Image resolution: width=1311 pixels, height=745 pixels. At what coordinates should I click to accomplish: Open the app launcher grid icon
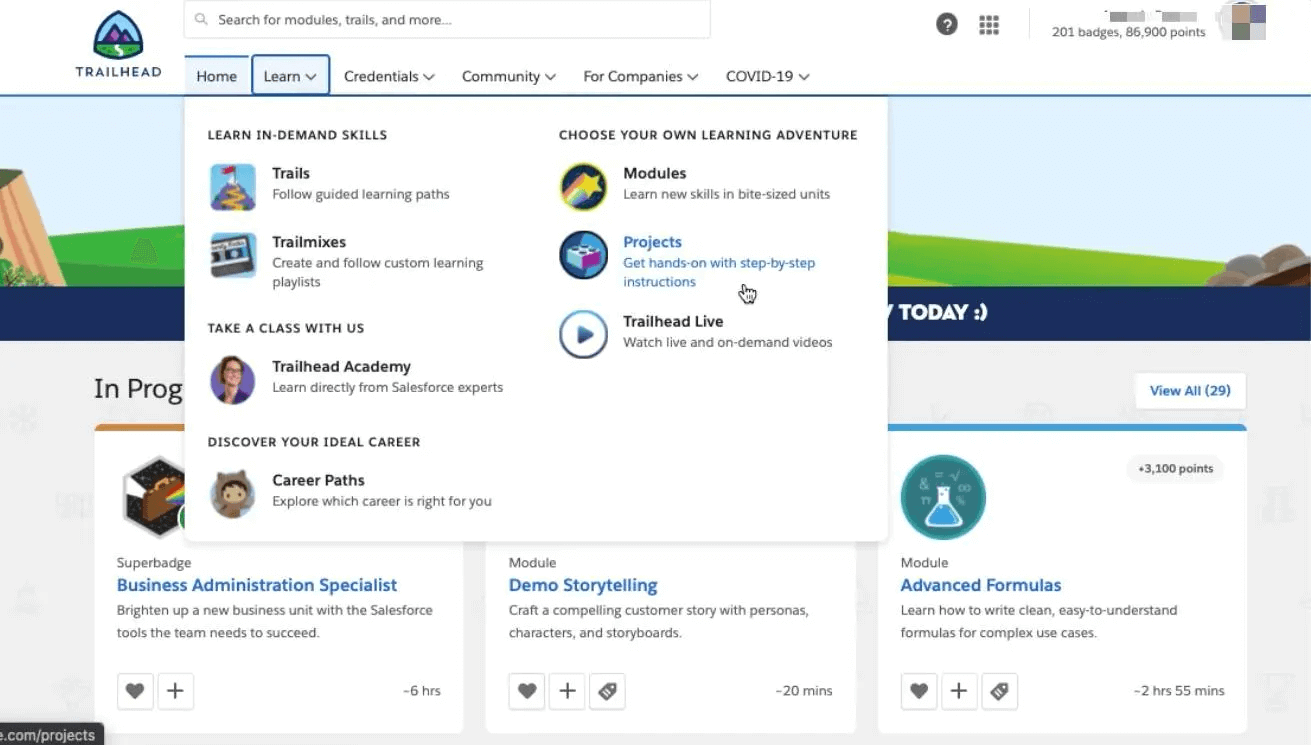[x=988, y=25]
